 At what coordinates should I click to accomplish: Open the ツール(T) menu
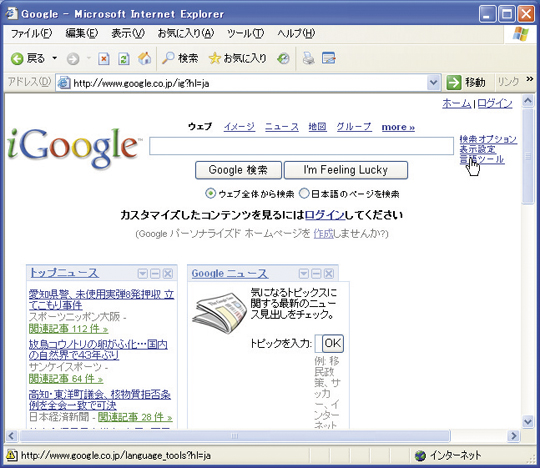(x=245, y=33)
